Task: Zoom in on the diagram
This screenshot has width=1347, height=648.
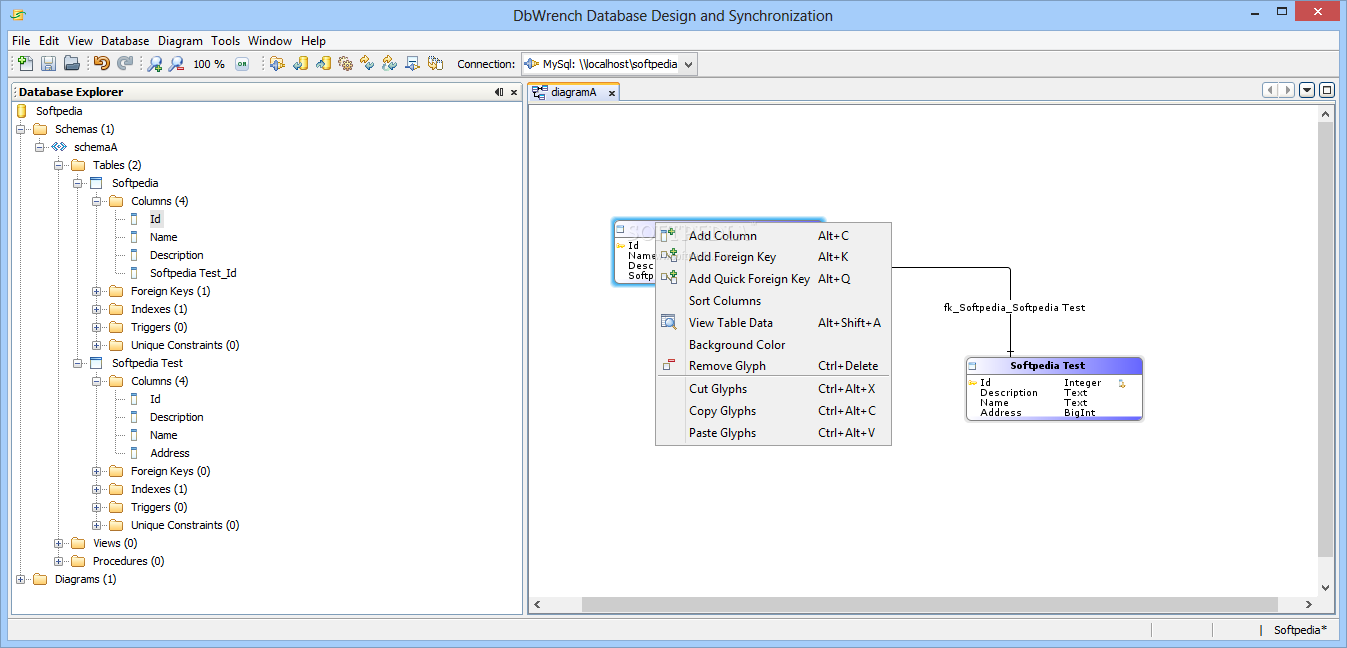Action: tap(154, 64)
